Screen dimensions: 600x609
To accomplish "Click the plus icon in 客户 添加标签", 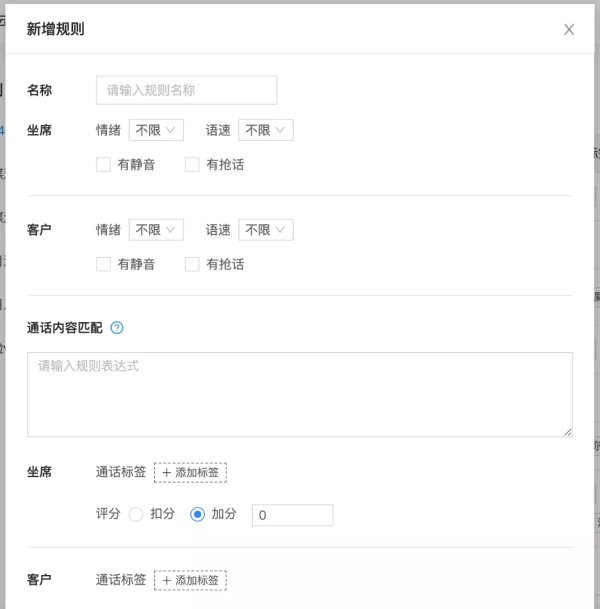I will [x=167, y=580].
